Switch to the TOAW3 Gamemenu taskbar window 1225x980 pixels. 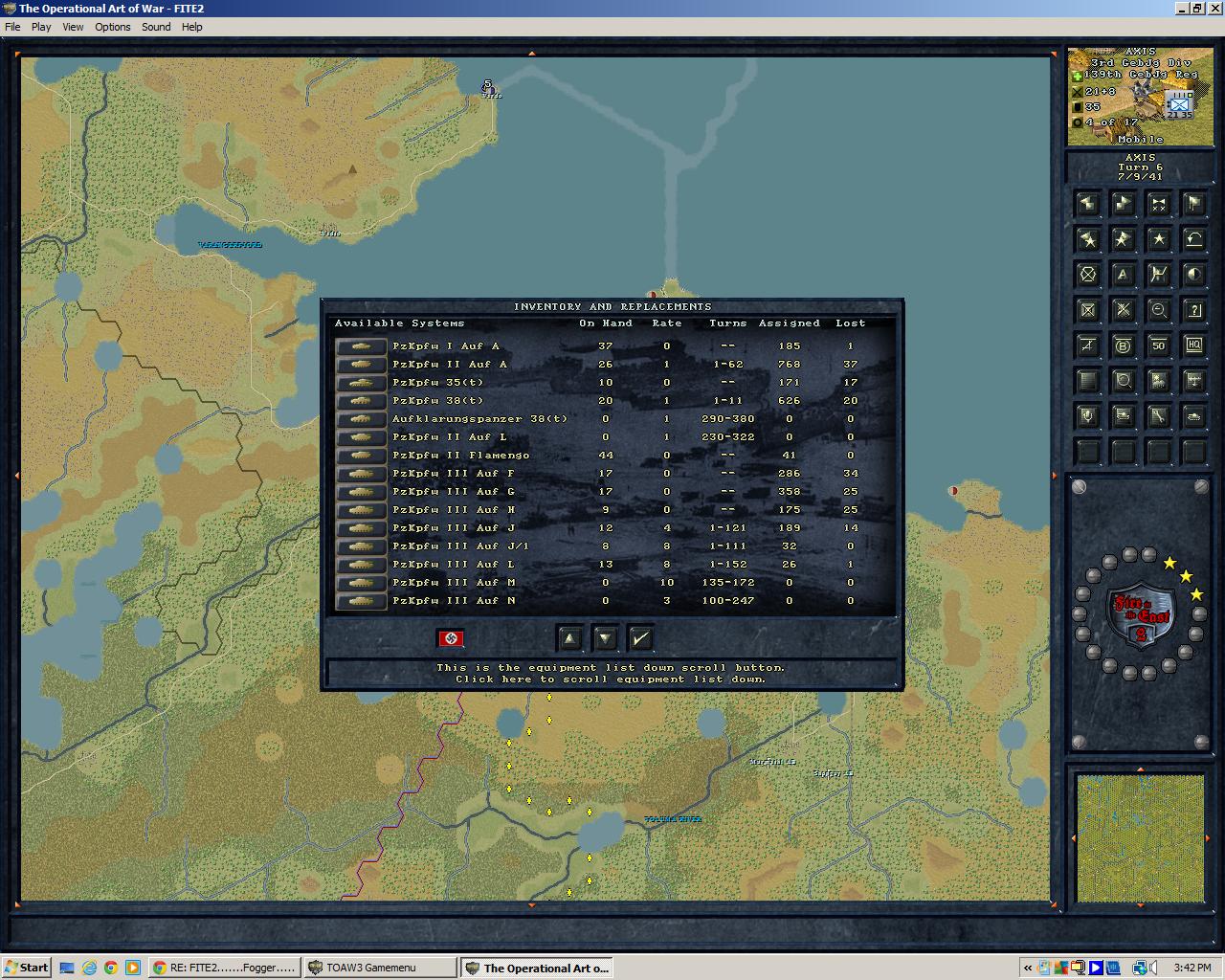[380, 968]
